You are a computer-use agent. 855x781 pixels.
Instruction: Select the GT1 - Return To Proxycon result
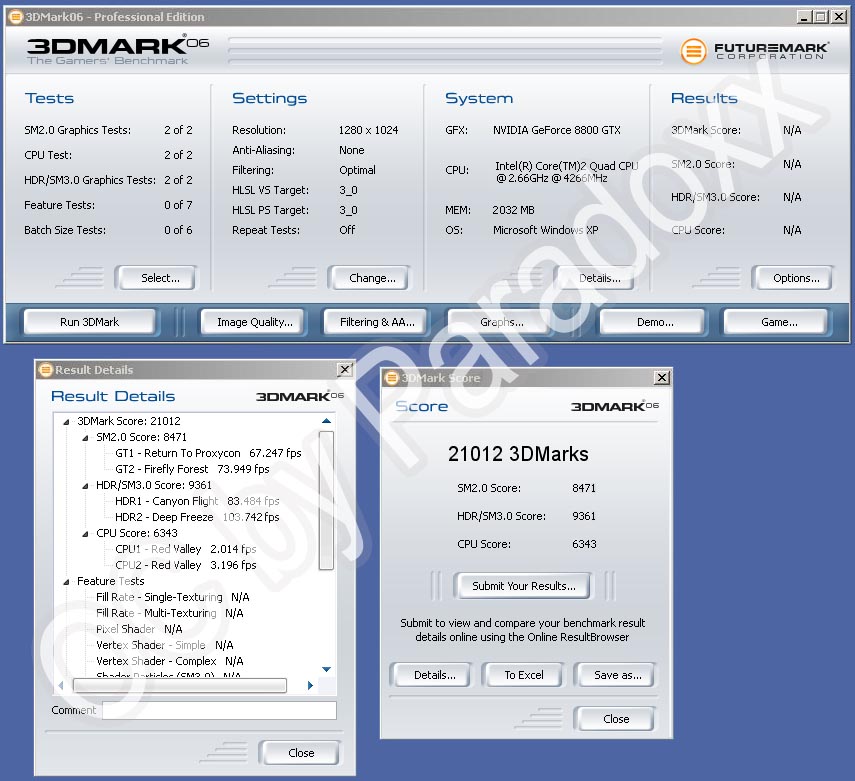178,453
